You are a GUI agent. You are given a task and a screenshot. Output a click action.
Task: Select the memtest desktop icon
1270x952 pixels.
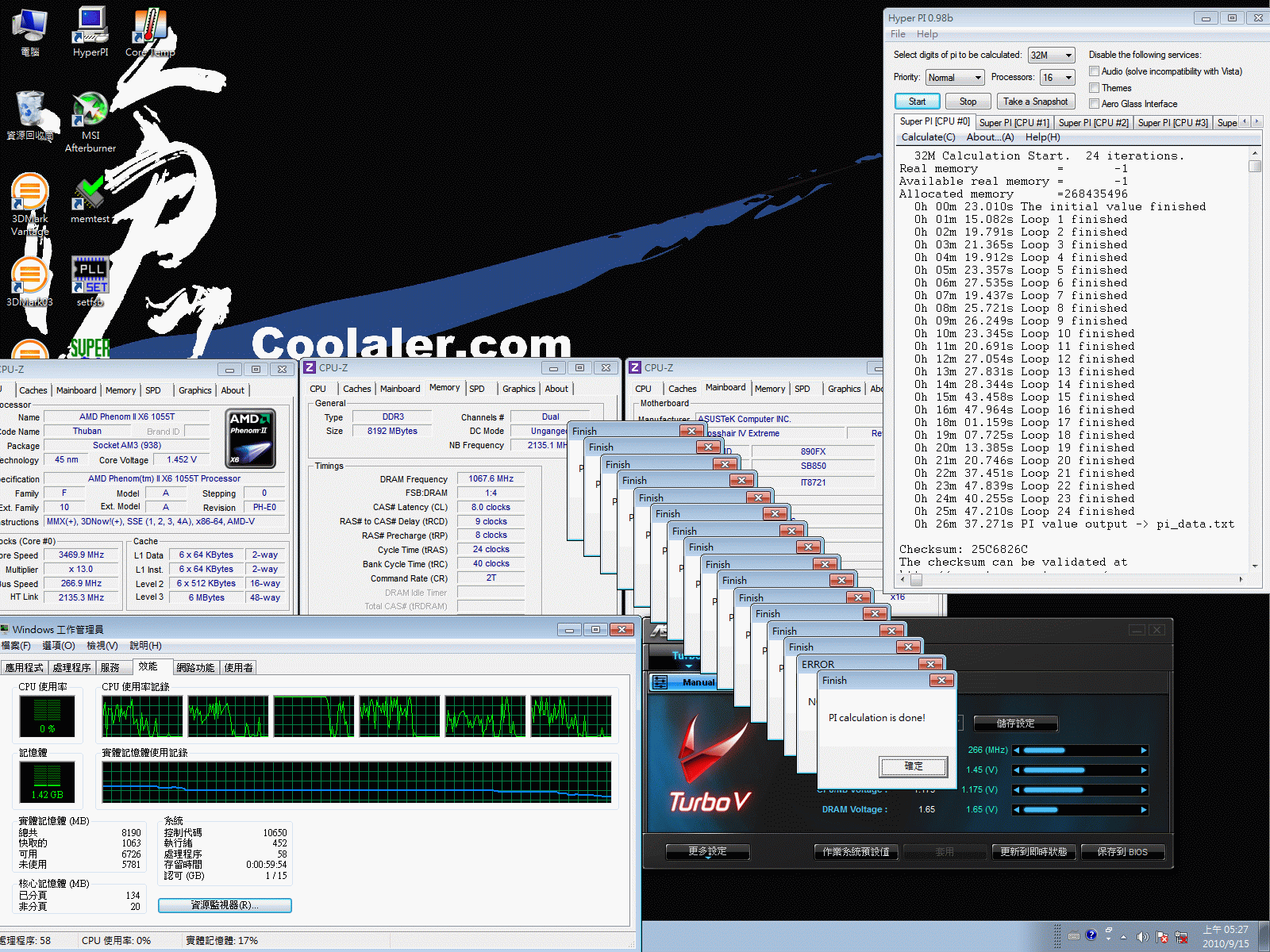point(90,199)
